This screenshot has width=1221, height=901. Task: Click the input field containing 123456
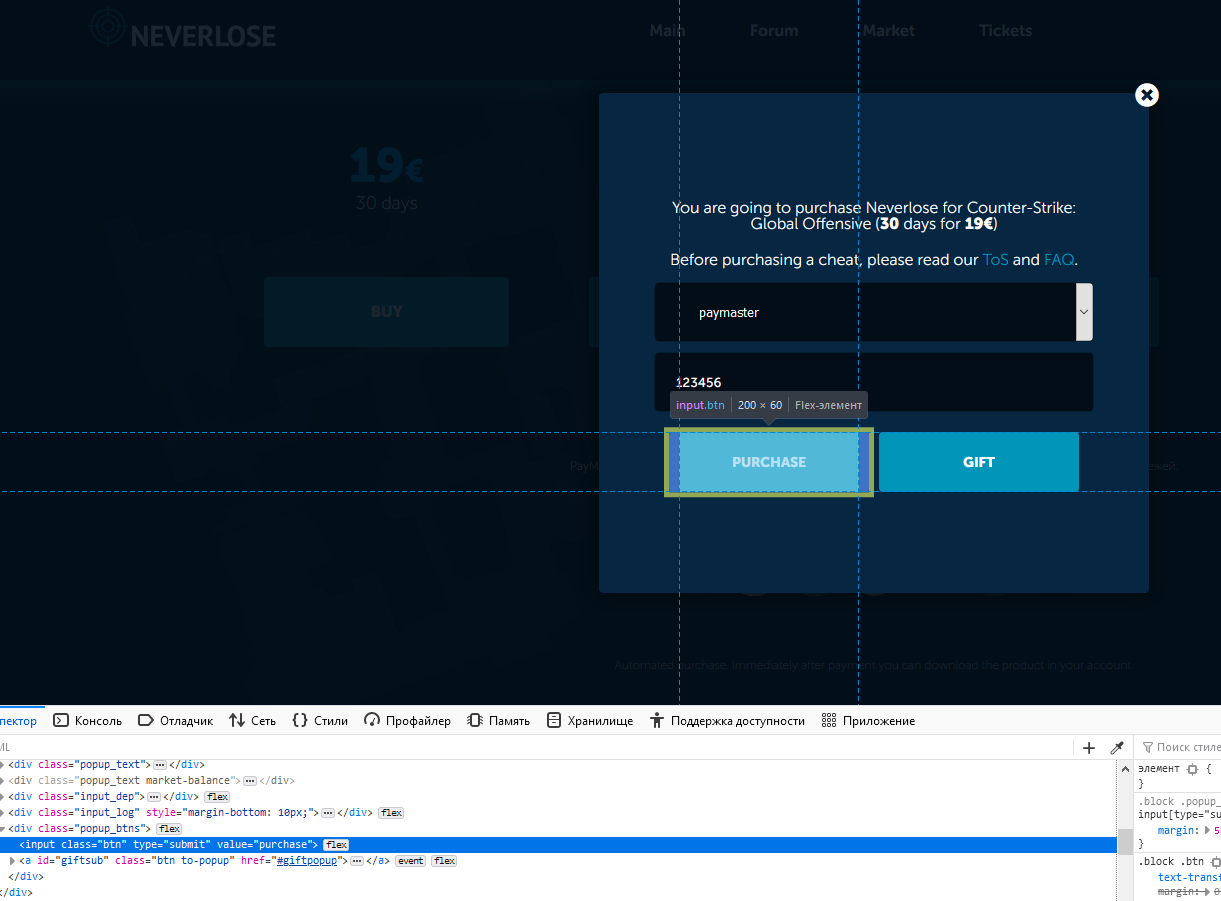point(874,382)
